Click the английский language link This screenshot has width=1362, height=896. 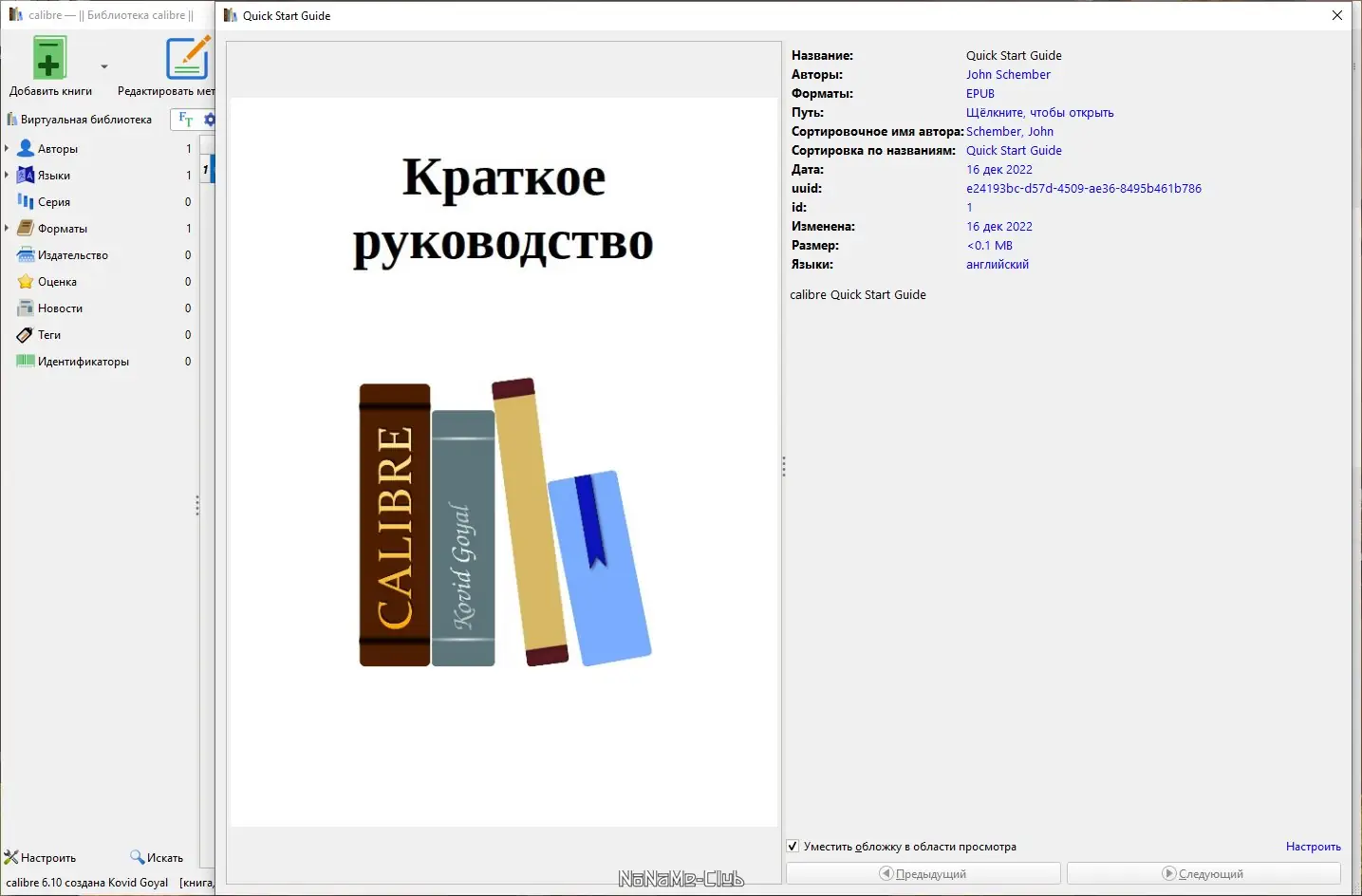998,264
